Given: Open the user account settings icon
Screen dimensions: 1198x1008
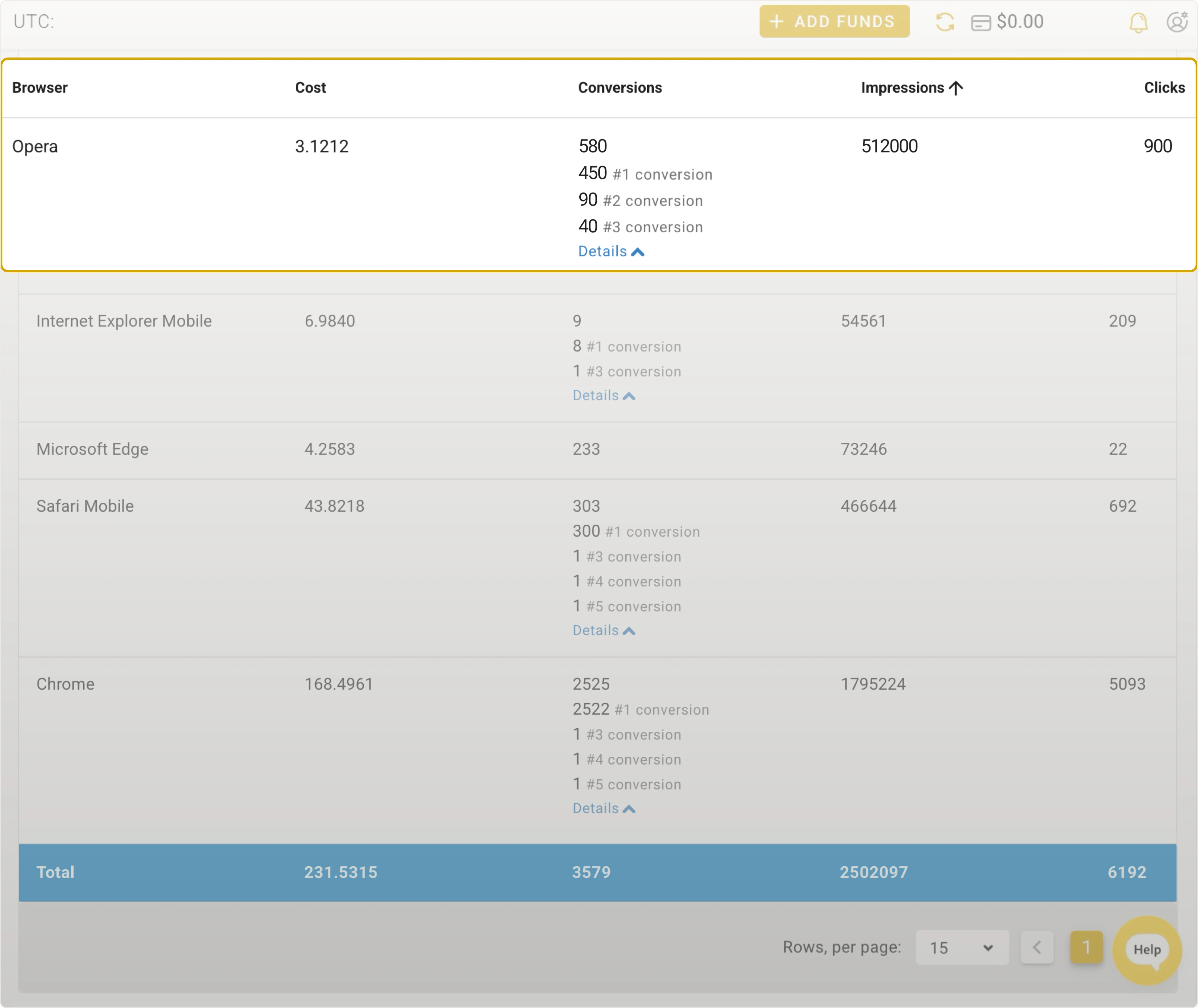Looking at the screenshot, I should coord(1176,22).
